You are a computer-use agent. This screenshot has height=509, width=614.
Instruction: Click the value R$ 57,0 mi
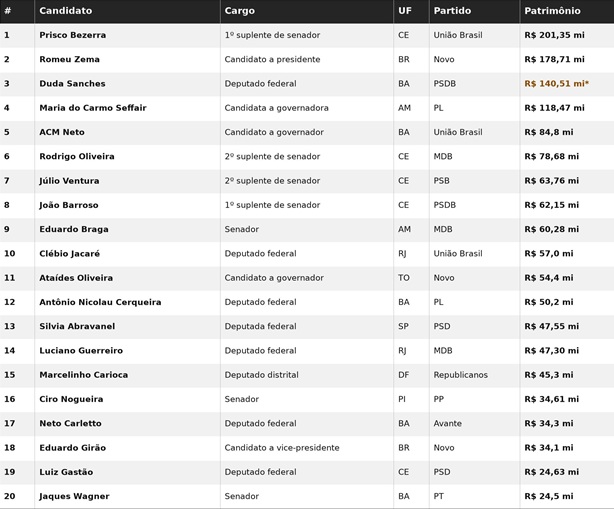549,253
